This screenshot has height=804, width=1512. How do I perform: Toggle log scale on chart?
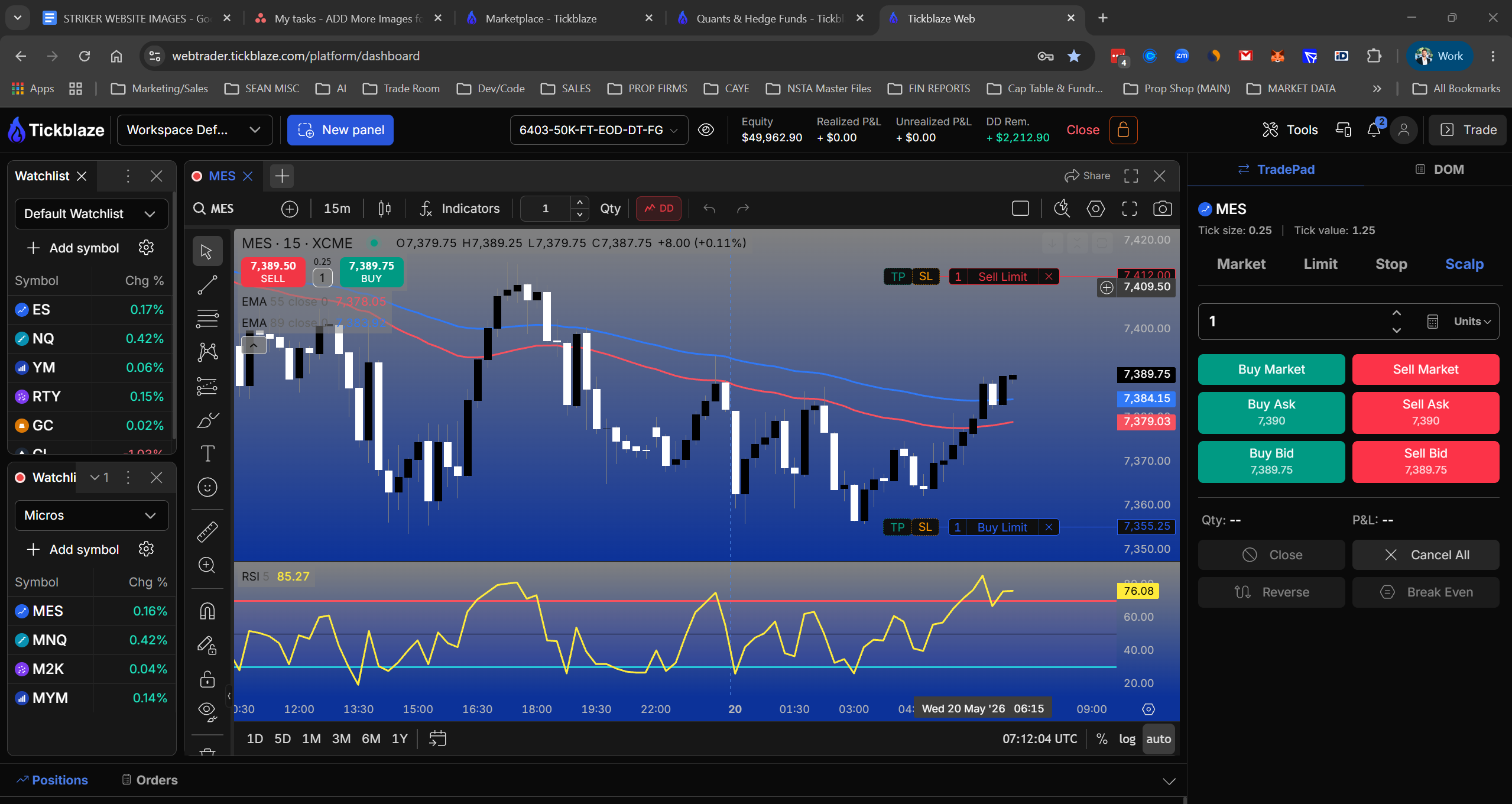click(1127, 739)
